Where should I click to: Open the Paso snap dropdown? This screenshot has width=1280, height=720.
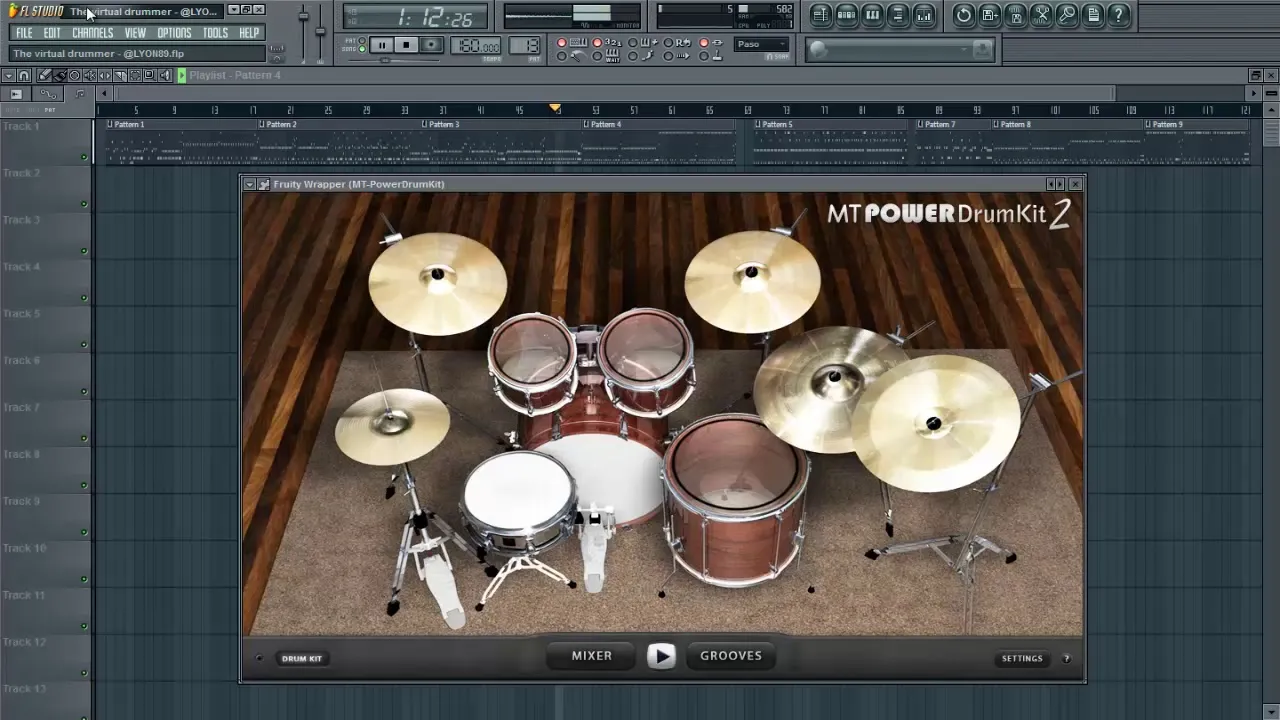(x=761, y=44)
